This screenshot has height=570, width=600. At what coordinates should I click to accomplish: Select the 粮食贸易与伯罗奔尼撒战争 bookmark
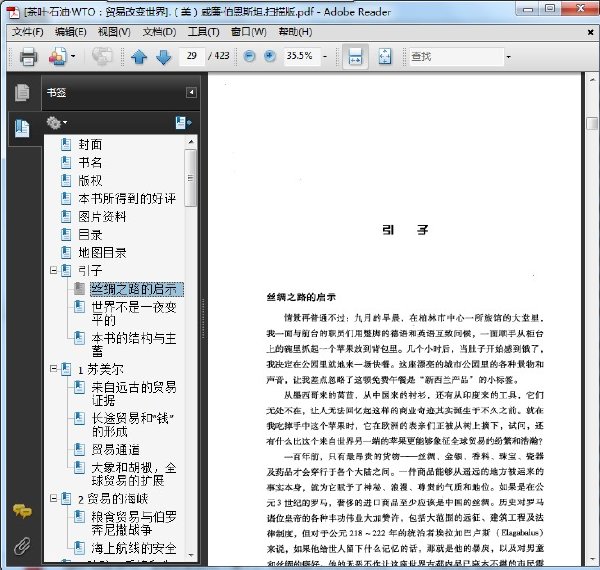(x=134, y=523)
